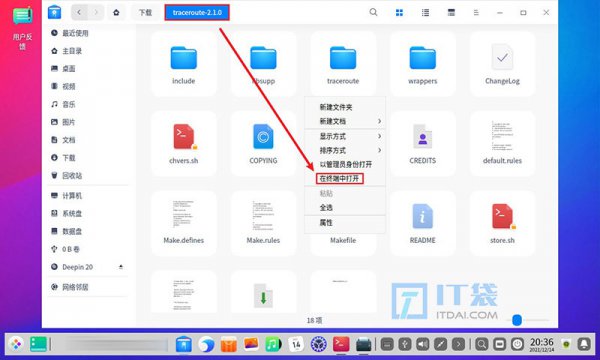Open 图片 in sidebar
The height and width of the screenshot is (360, 600).
pyautogui.click(x=88, y=122)
